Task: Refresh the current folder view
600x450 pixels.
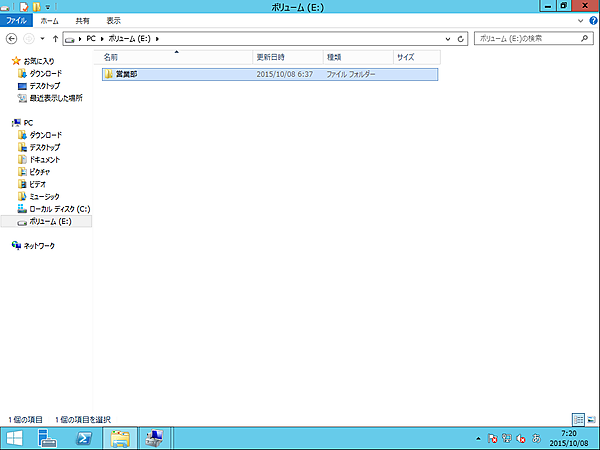Action: 461,39
